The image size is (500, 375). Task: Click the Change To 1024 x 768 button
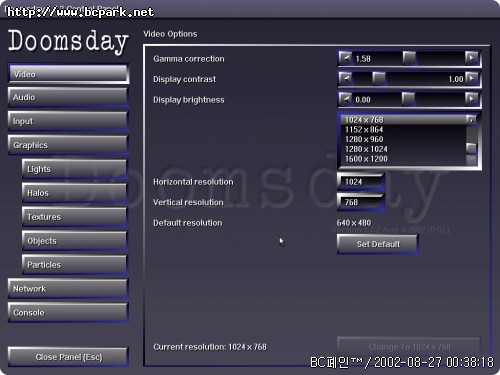tap(409, 347)
